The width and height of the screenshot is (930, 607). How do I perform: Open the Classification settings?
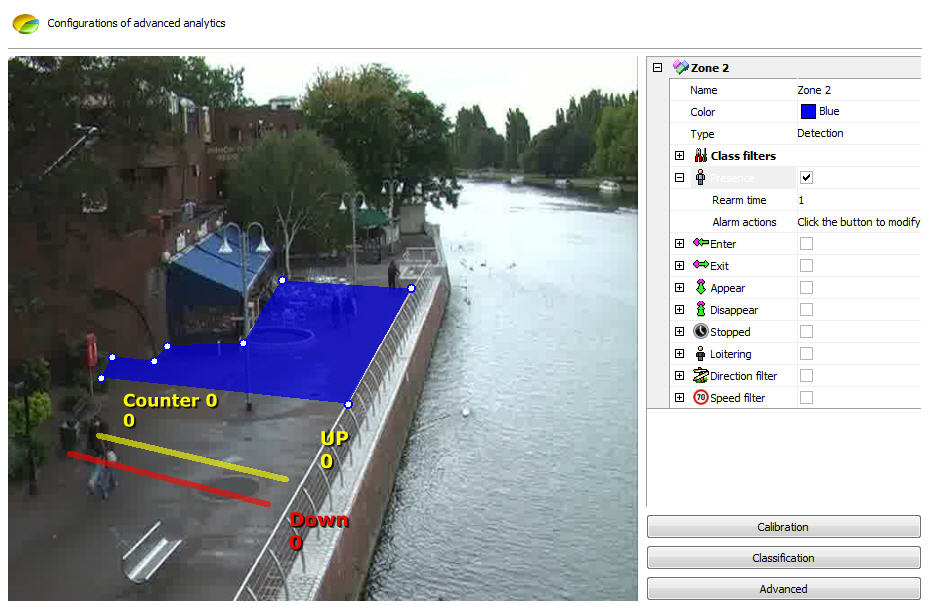[783, 558]
